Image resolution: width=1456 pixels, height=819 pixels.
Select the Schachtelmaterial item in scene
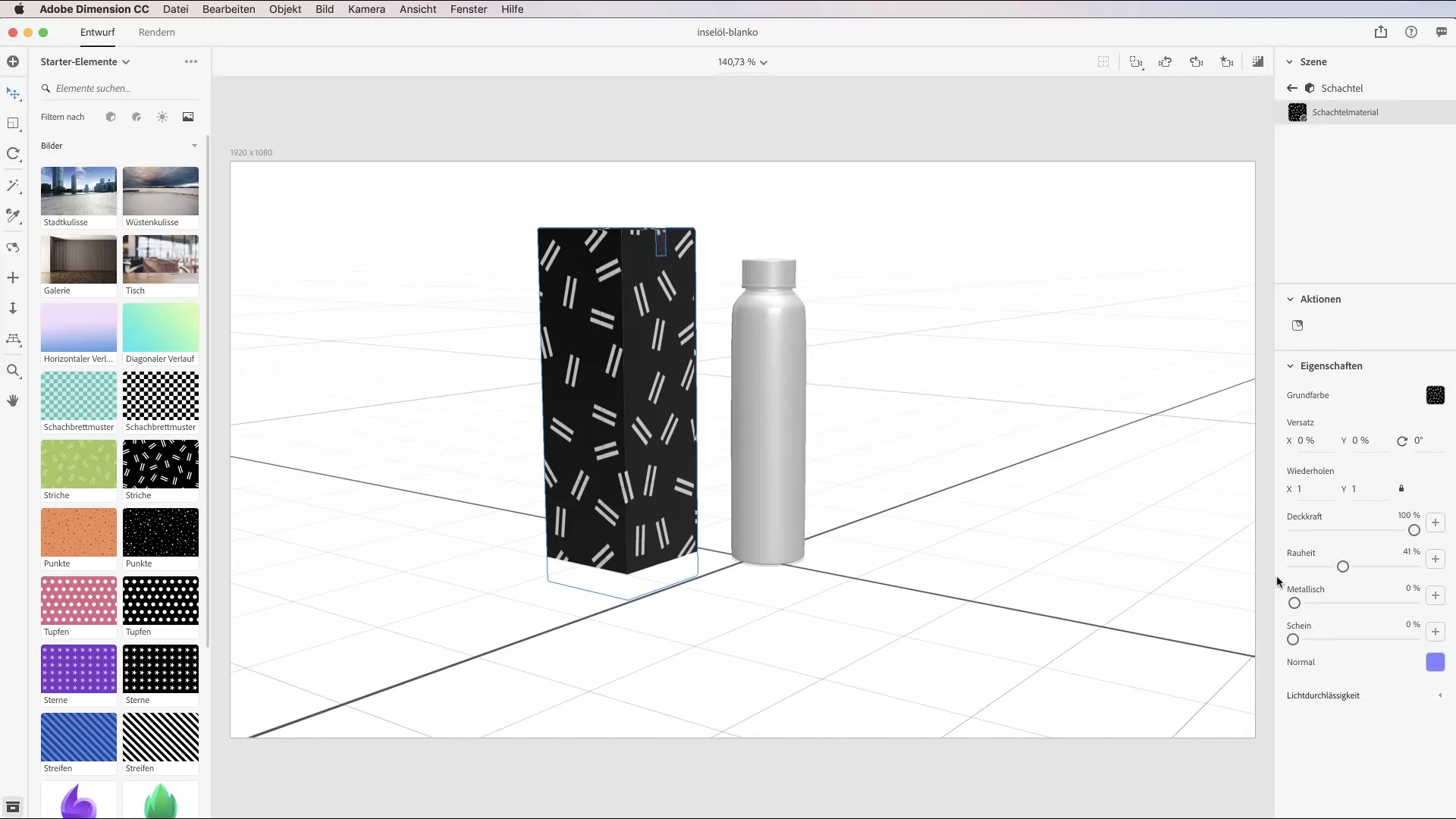[1365, 112]
